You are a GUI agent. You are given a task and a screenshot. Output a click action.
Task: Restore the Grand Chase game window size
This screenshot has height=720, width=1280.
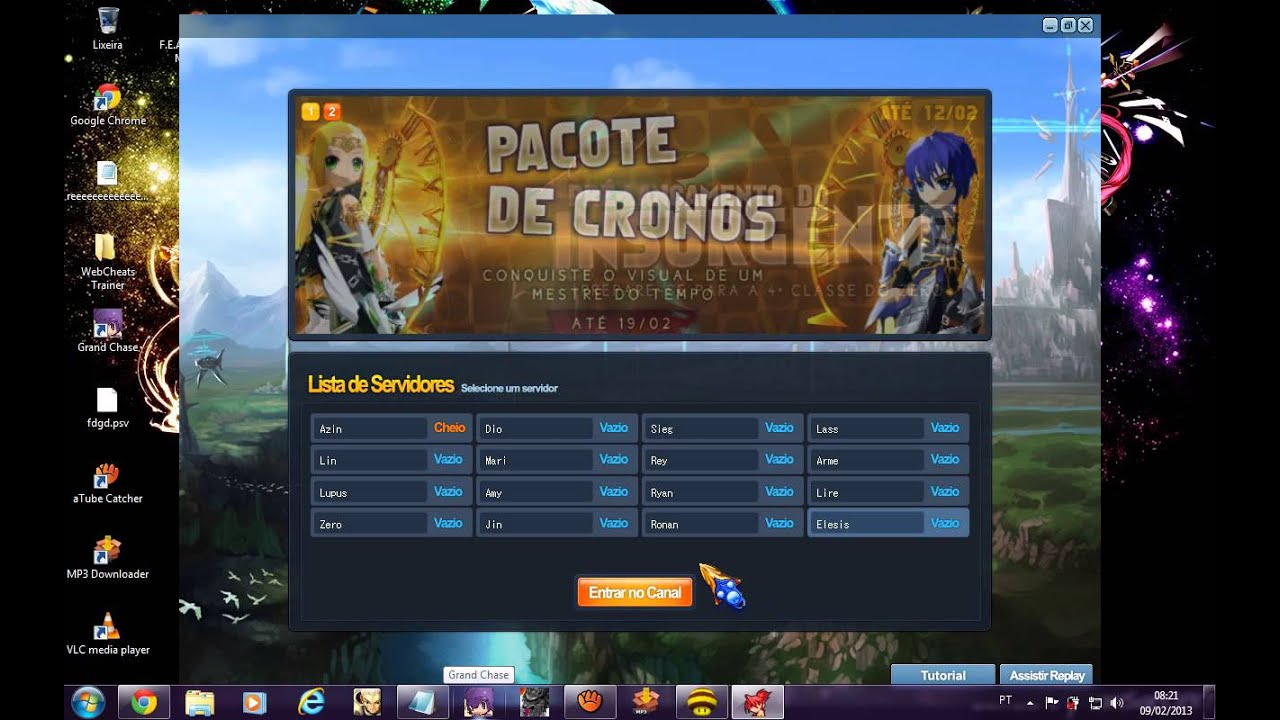[x=1068, y=25]
